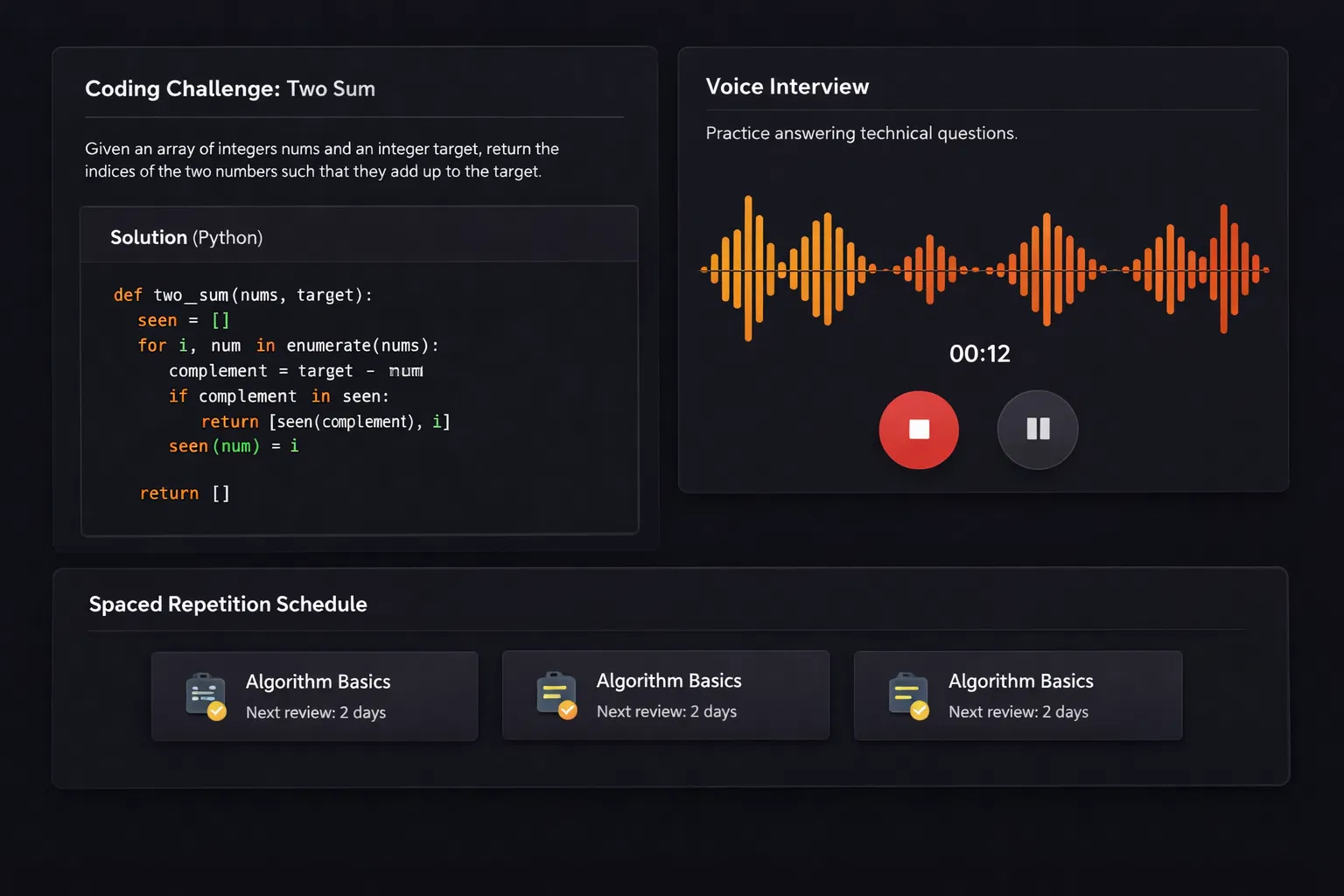This screenshot has height=896, width=1344.
Task: Click the orange audio waveform visualization
Action: 980,267
